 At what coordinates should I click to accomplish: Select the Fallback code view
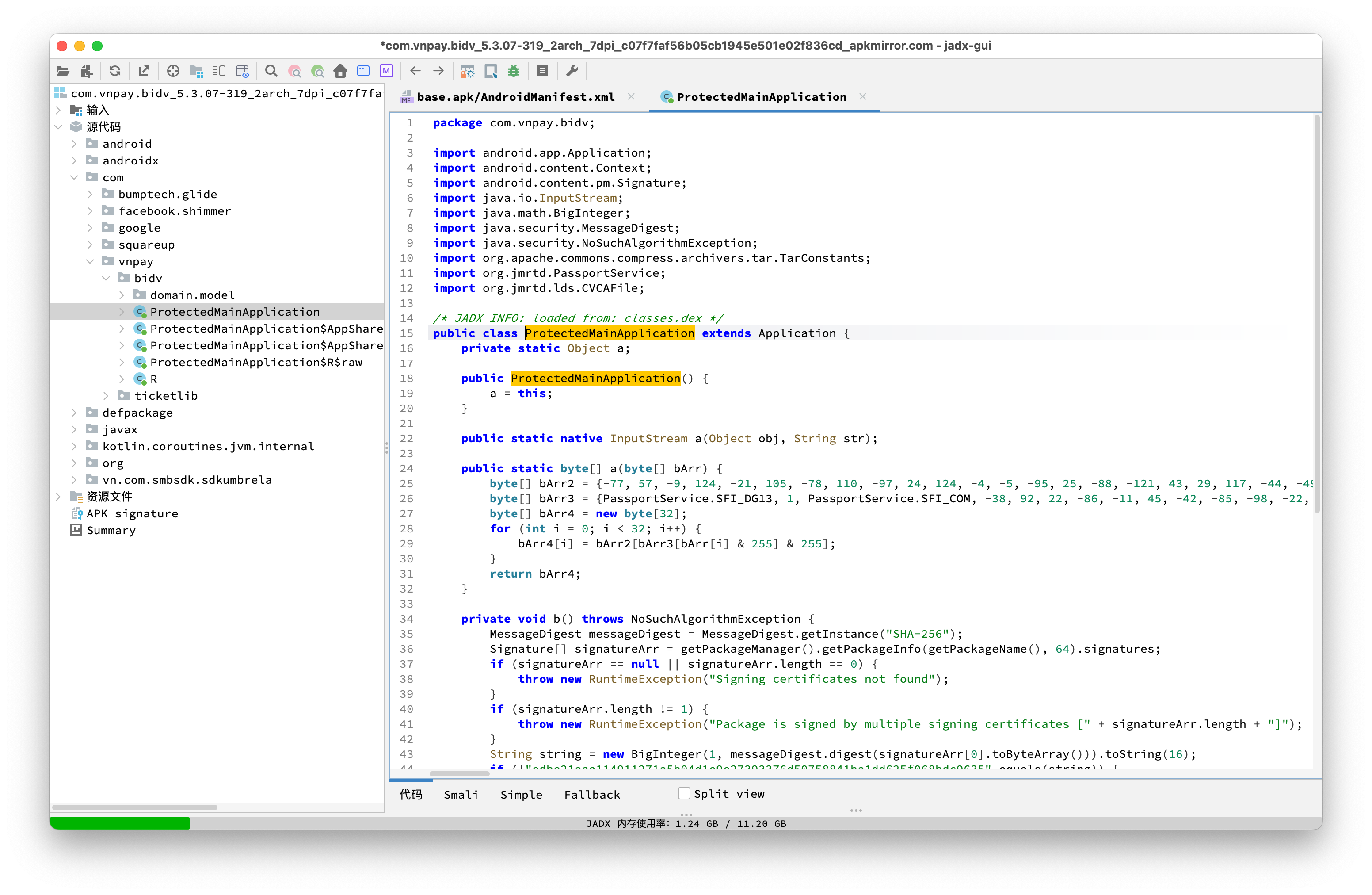(x=592, y=795)
